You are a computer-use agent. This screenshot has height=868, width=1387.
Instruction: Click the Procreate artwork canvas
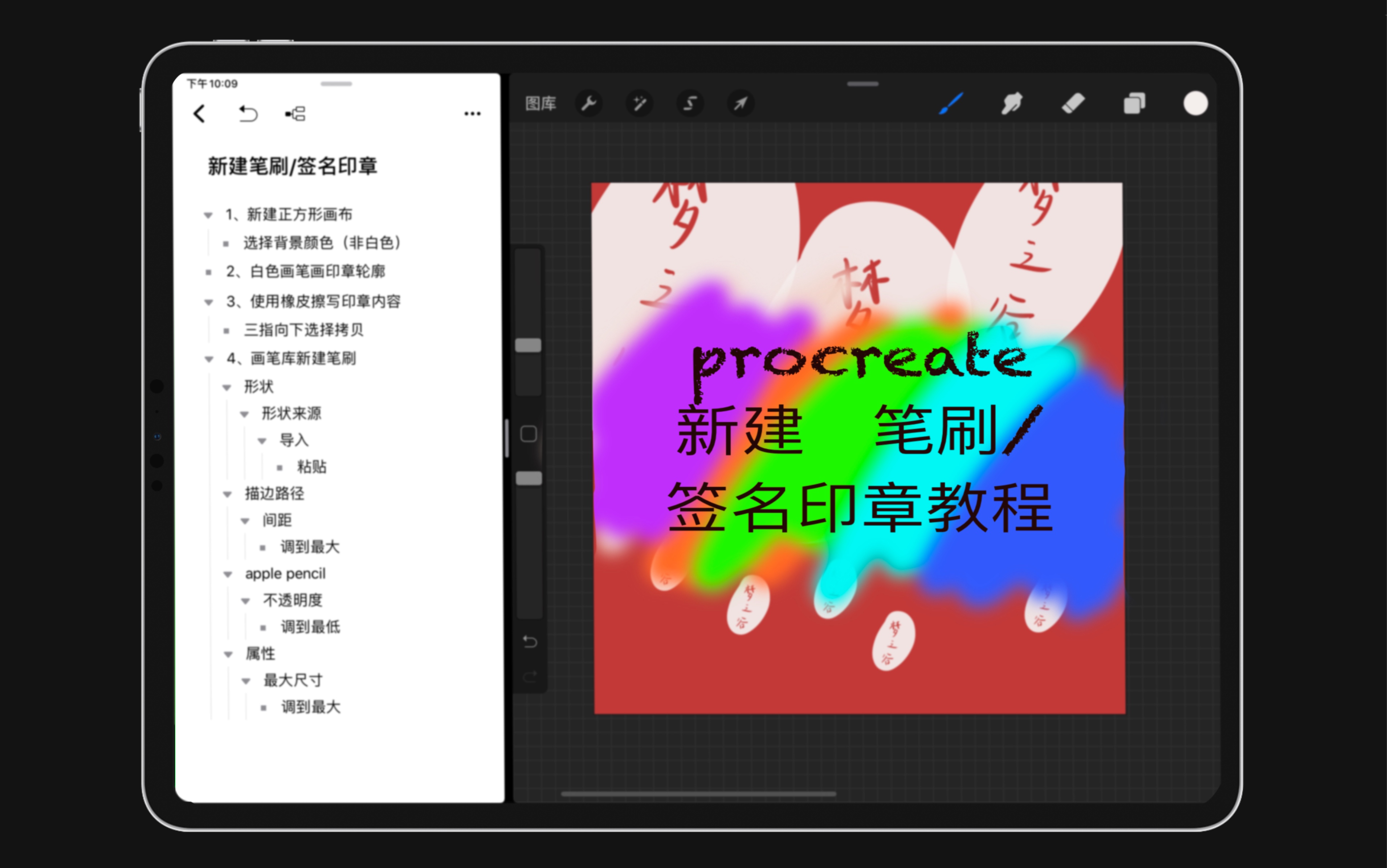point(859,448)
